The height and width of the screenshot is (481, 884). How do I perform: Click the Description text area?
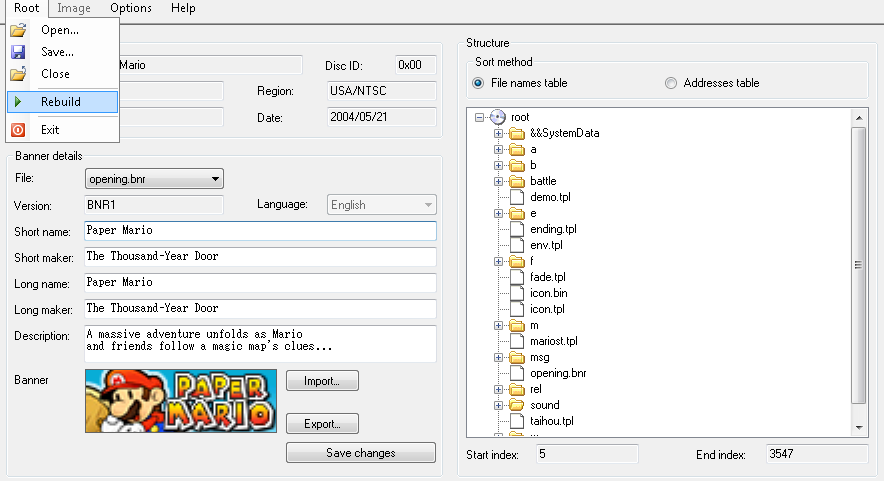pos(260,343)
